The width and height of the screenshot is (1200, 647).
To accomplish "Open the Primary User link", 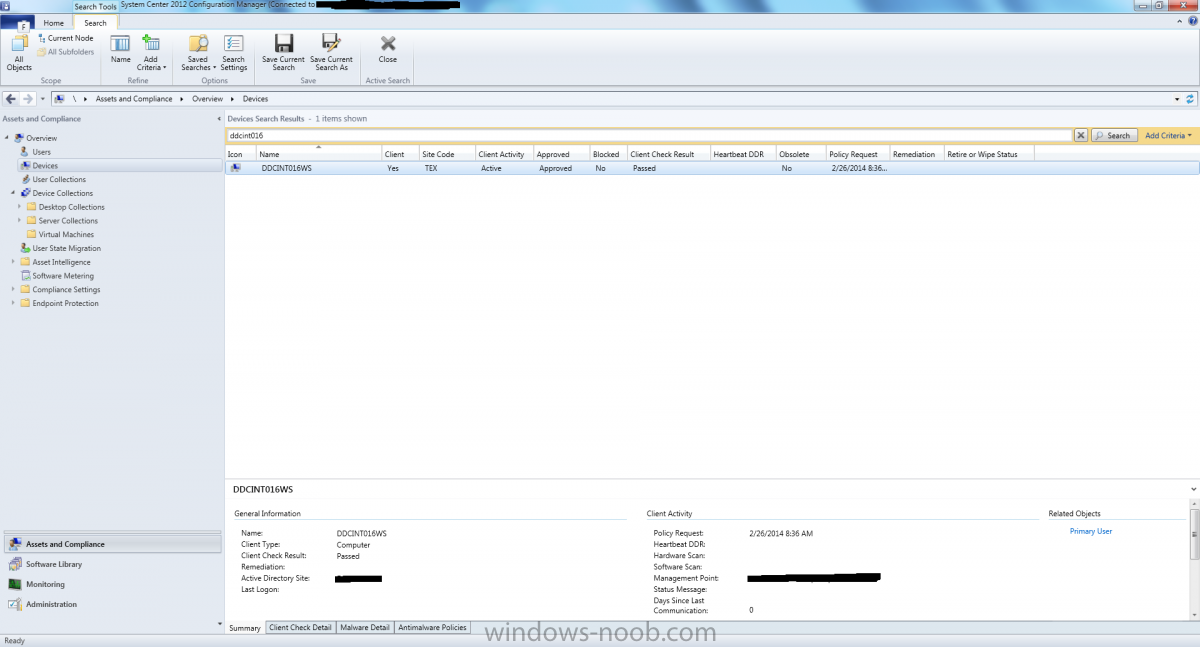I will pyautogui.click(x=1090, y=531).
